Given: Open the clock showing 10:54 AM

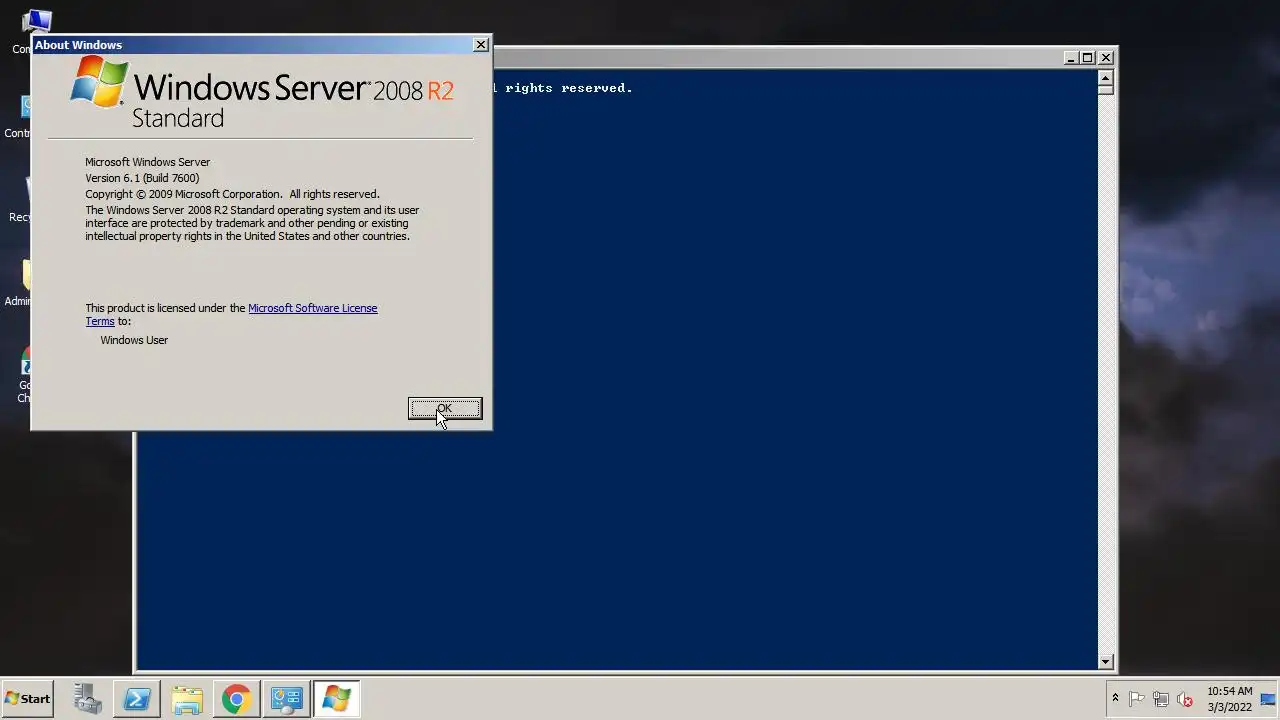Looking at the screenshot, I should point(1229,699).
